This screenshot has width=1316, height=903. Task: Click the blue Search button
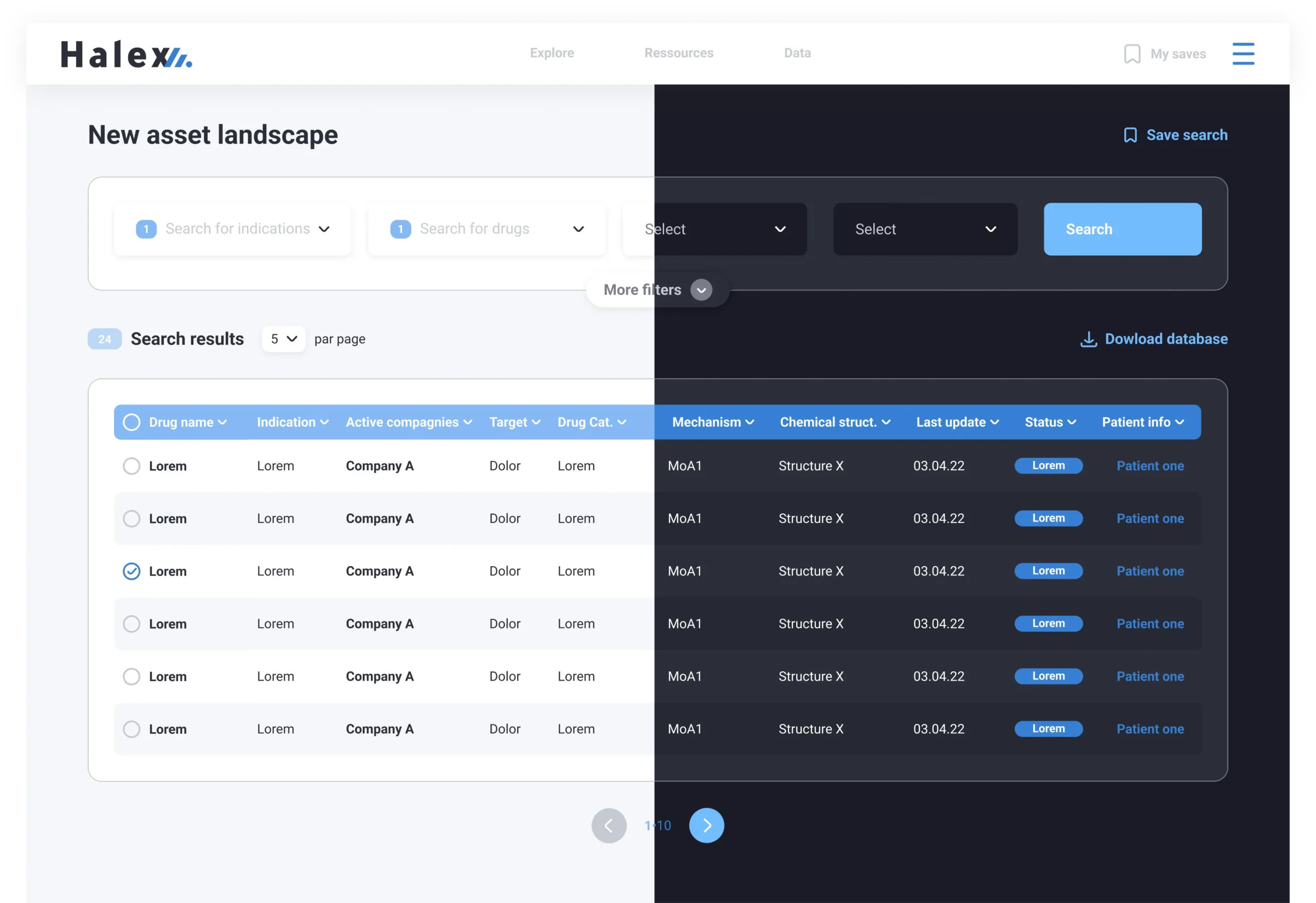click(1122, 229)
